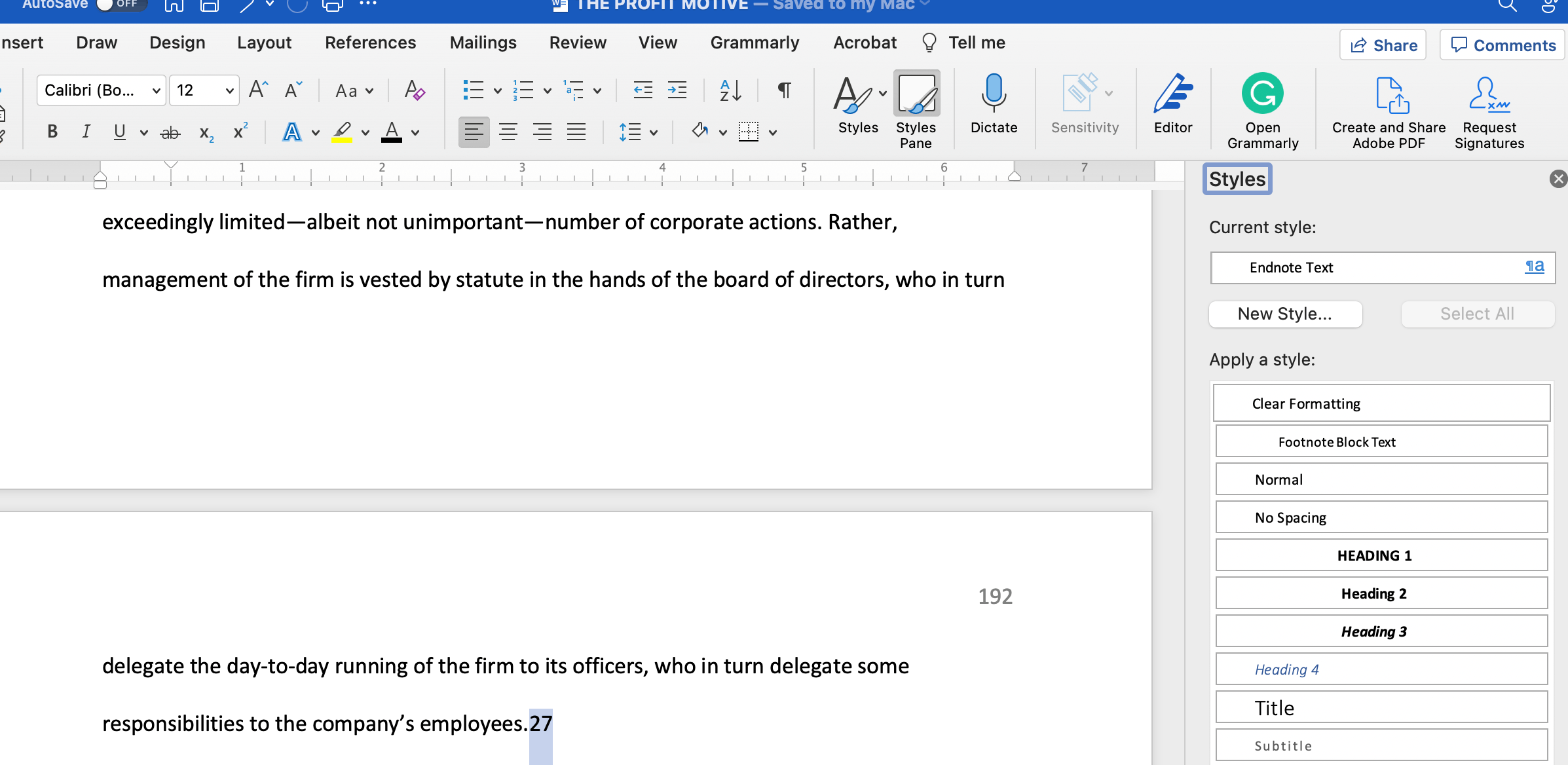Apply the Heading 2 style
The image size is (1568, 765).
(x=1381, y=593)
